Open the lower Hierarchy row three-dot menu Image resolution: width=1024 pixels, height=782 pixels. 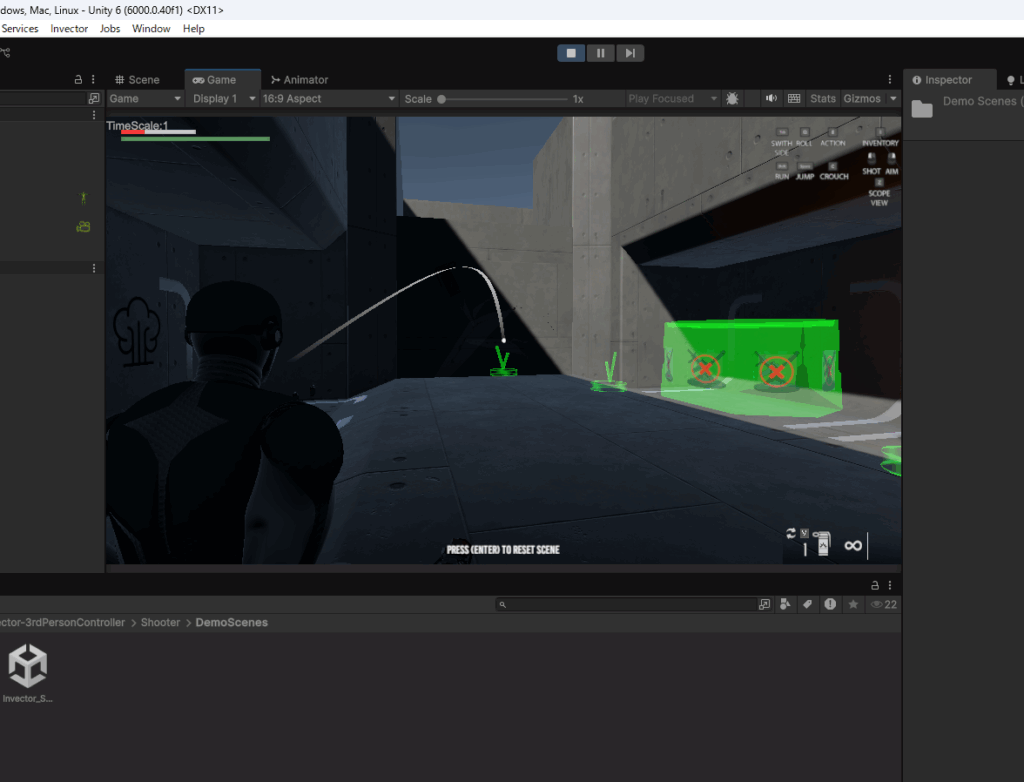pyautogui.click(x=94, y=269)
